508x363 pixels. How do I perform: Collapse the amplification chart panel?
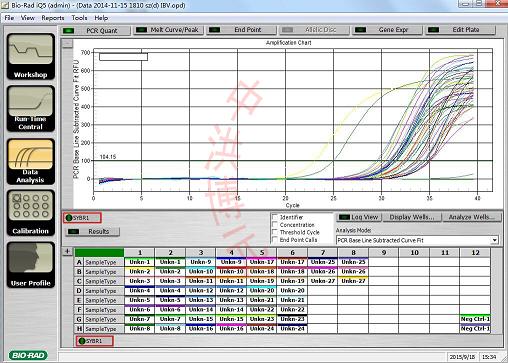[x=67, y=43]
